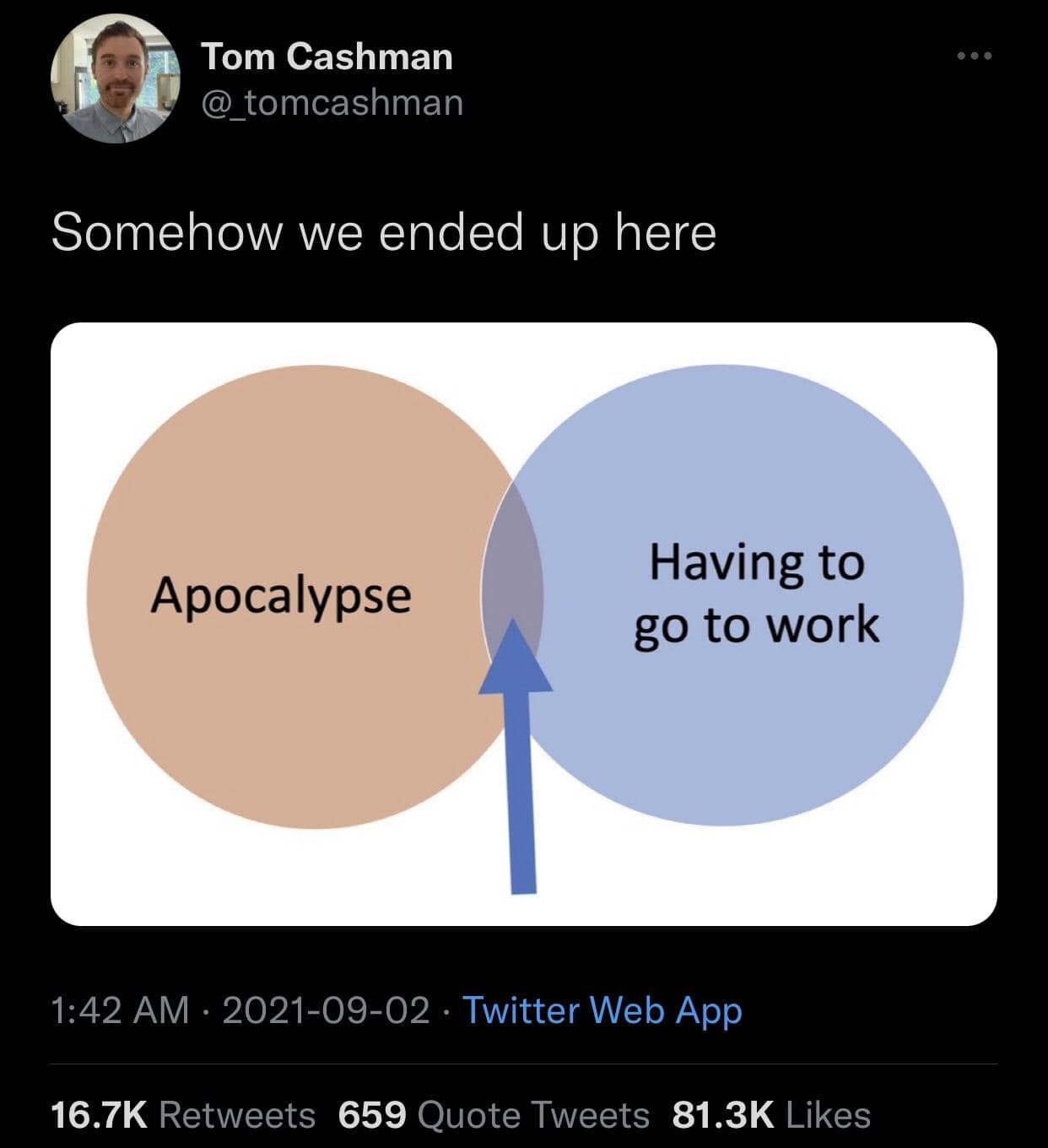Click the 1:42 AM timestamp
This screenshot has width=1048, height=1148.
point(120,1010)
